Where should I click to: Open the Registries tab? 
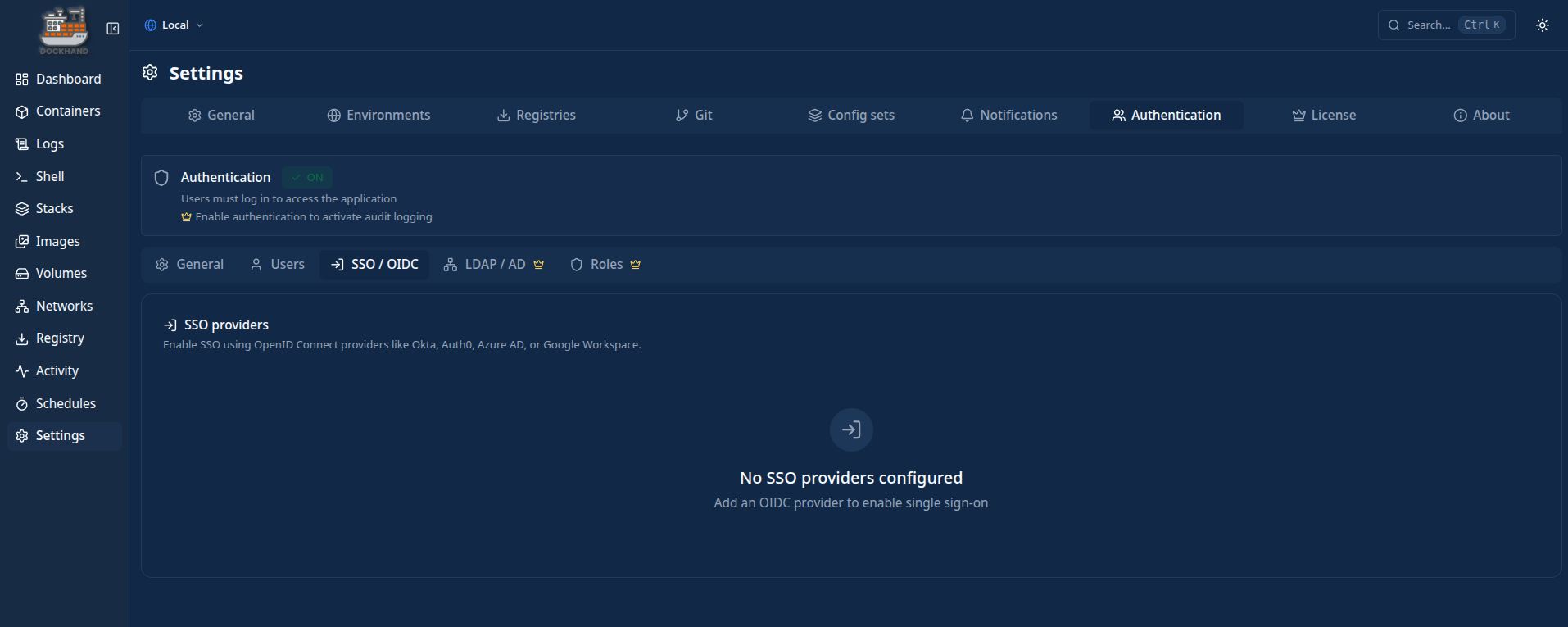pos(537,116)
